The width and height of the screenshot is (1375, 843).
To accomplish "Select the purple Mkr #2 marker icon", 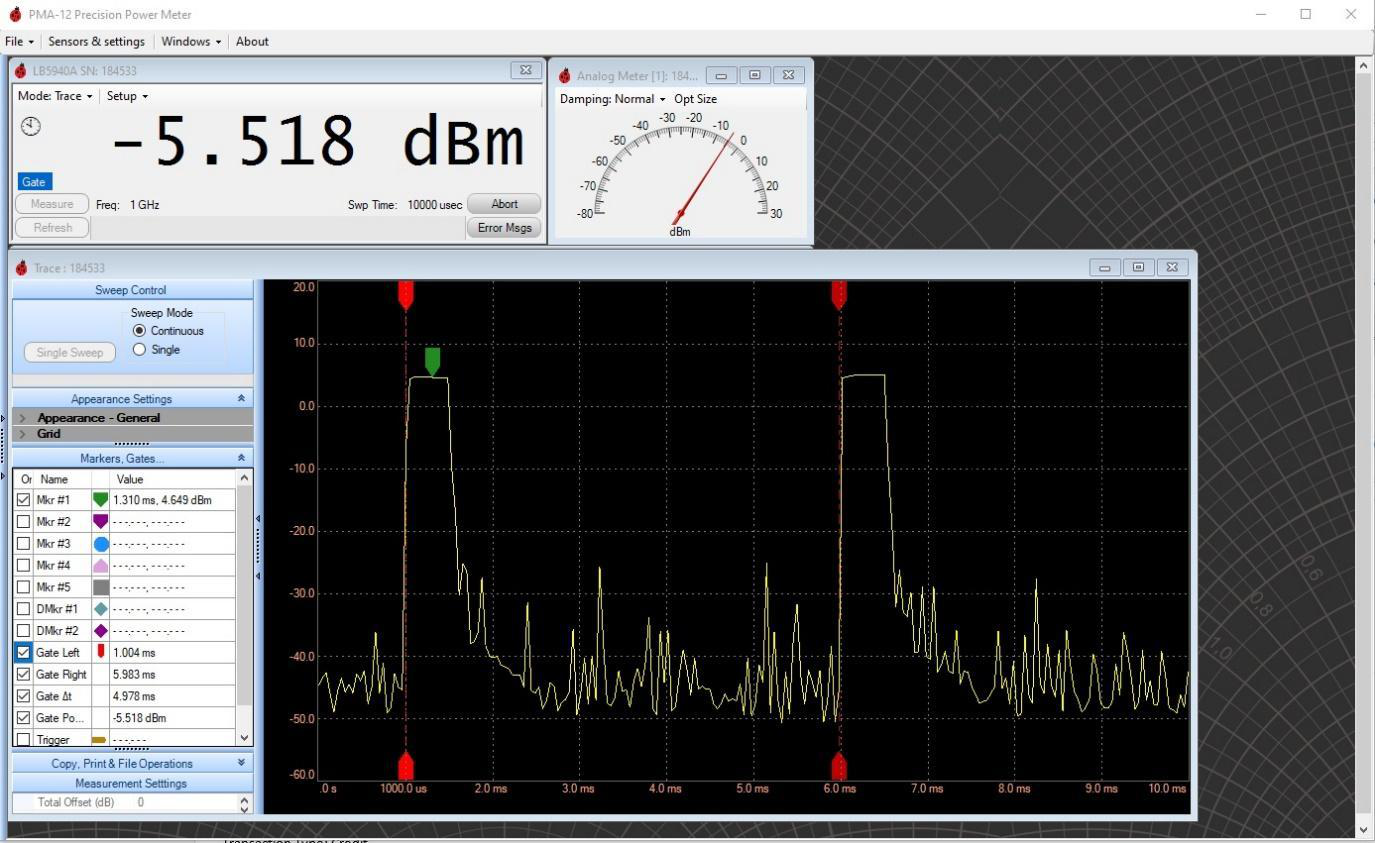I will coord(100,522).
